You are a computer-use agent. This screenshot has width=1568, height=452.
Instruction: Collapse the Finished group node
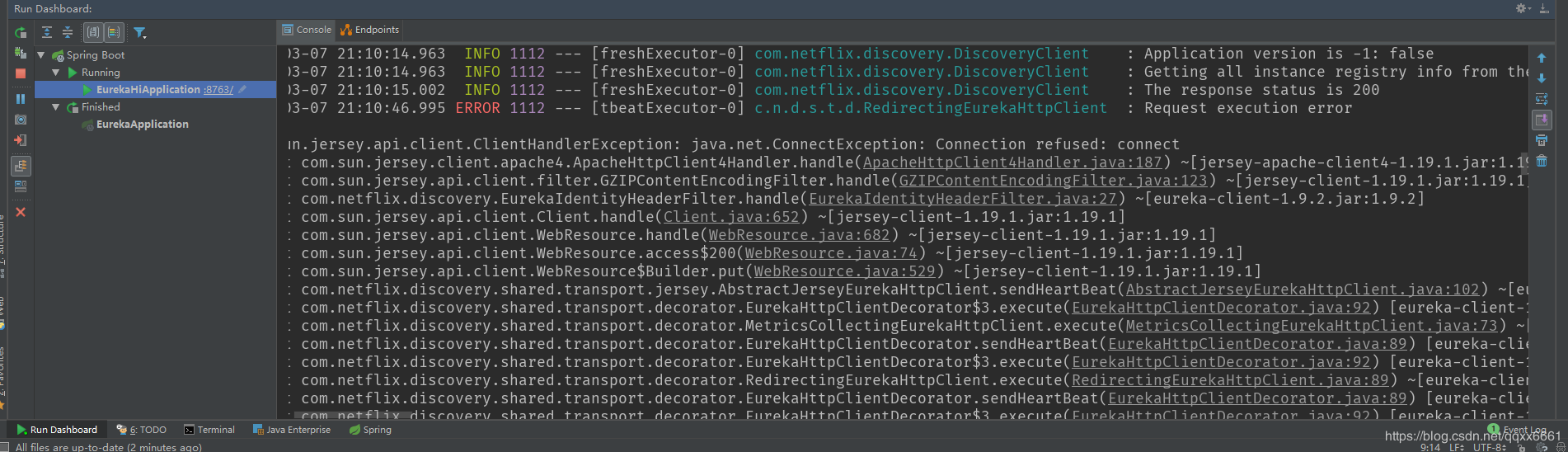point(56,107)
